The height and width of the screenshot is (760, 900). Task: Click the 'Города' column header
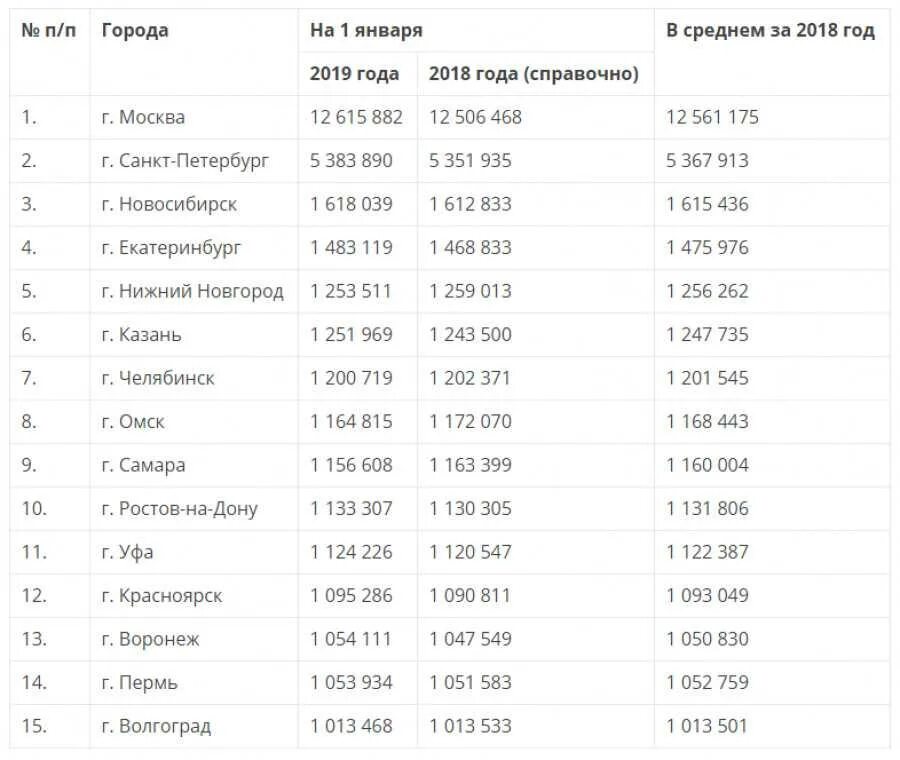tap(135, 30)
